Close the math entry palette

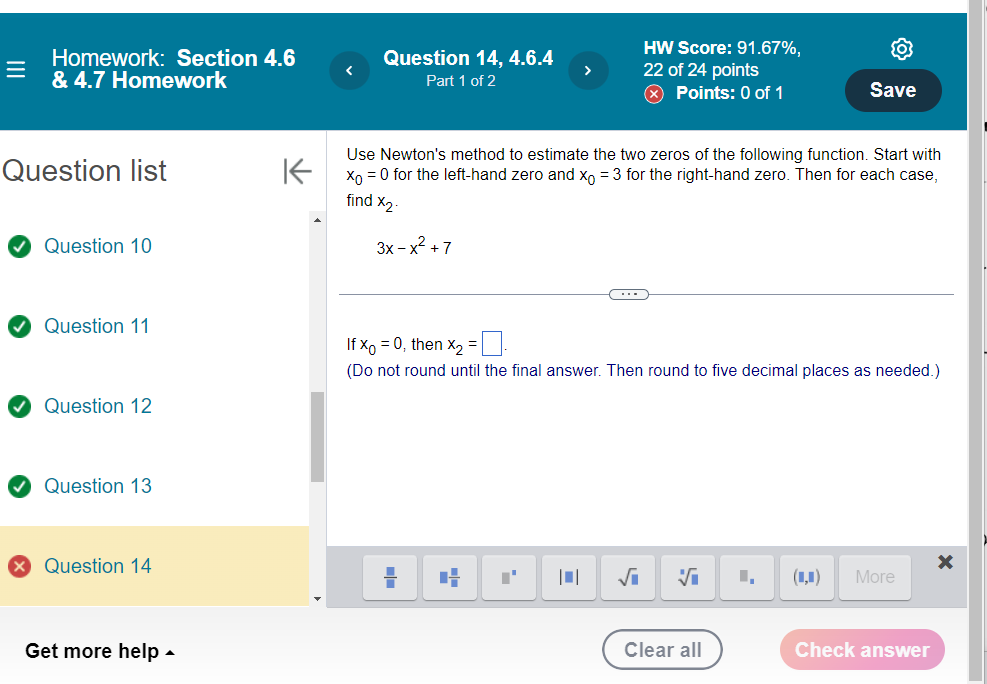tap(944, 561)
